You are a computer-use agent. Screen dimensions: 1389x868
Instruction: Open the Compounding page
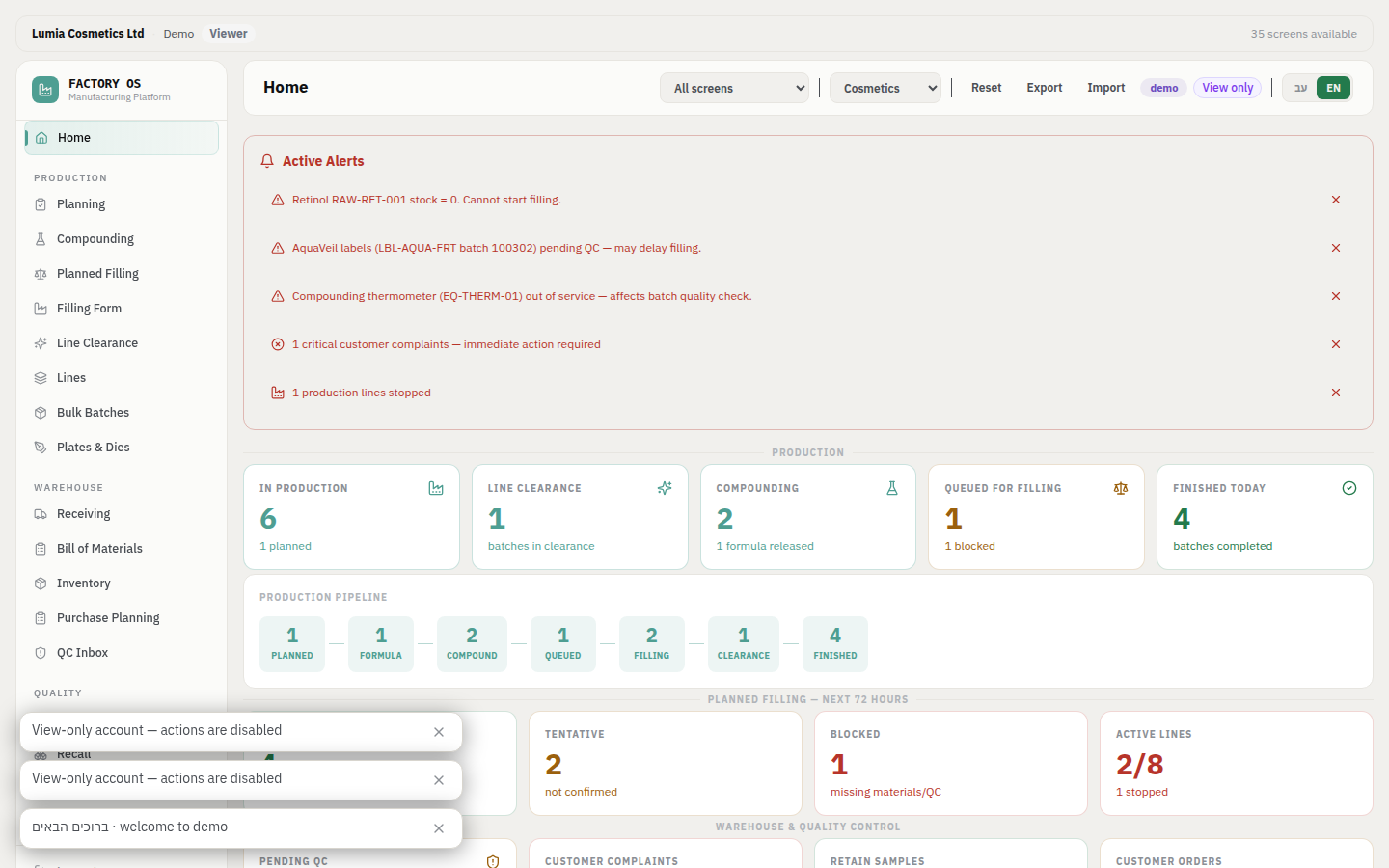122,239
